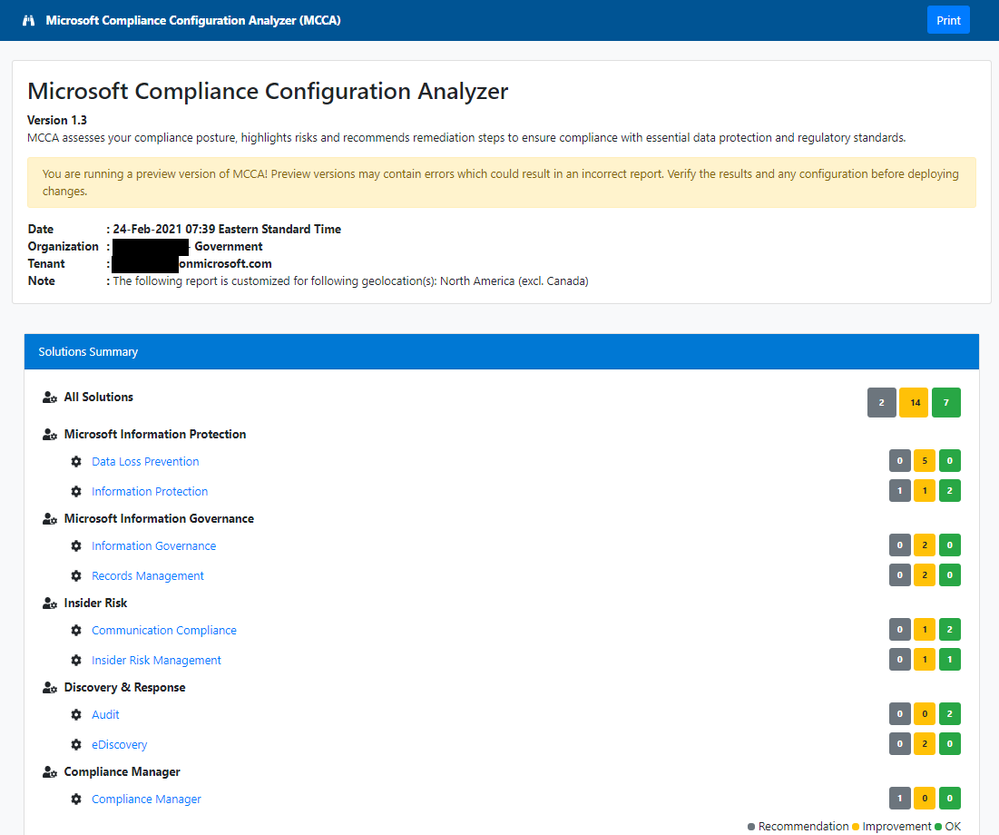999x835 pixels.
Task: Open the Communication Compliance link
Action: coord(164,630)
